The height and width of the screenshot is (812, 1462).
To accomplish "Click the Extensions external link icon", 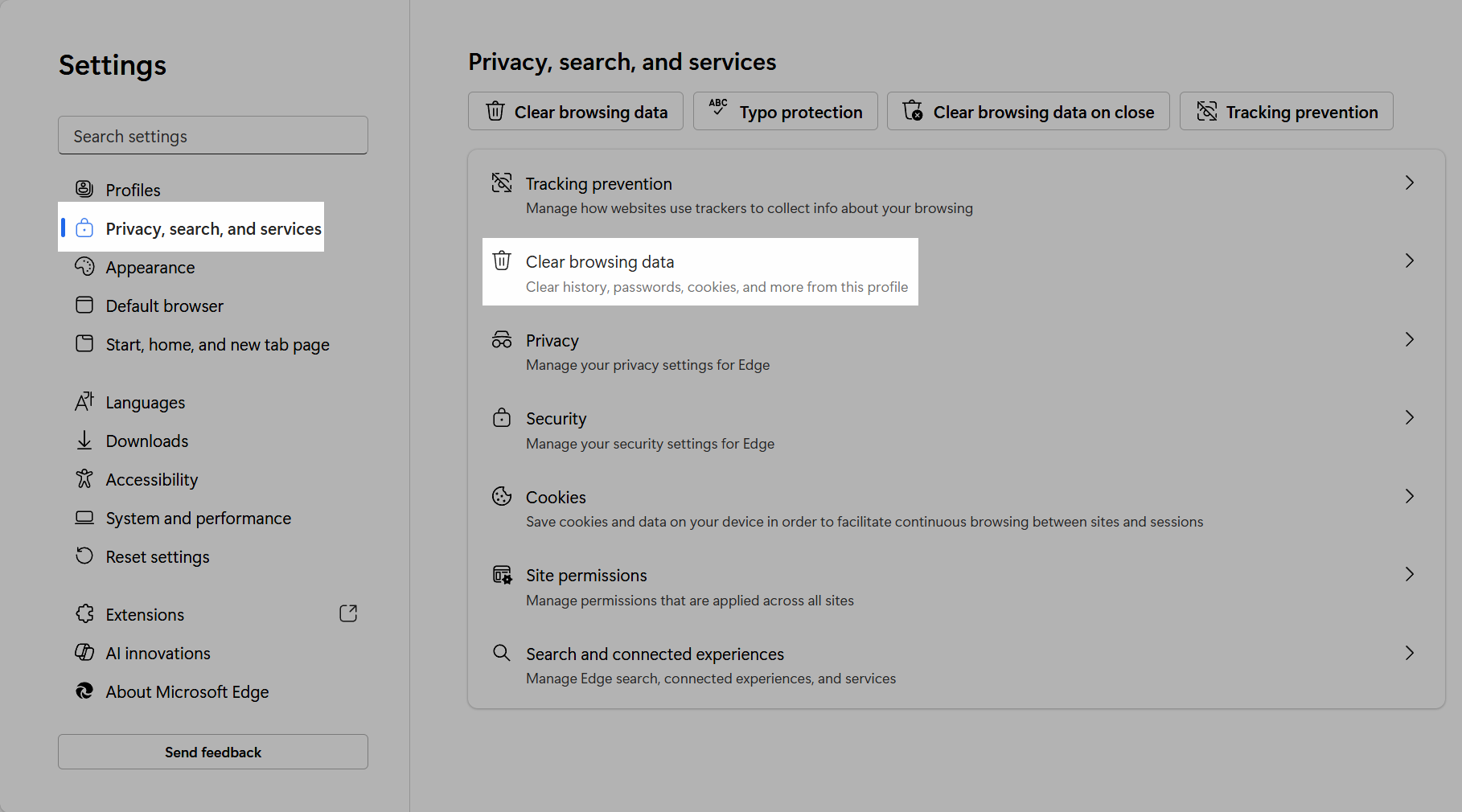I will tap(348, 613).
